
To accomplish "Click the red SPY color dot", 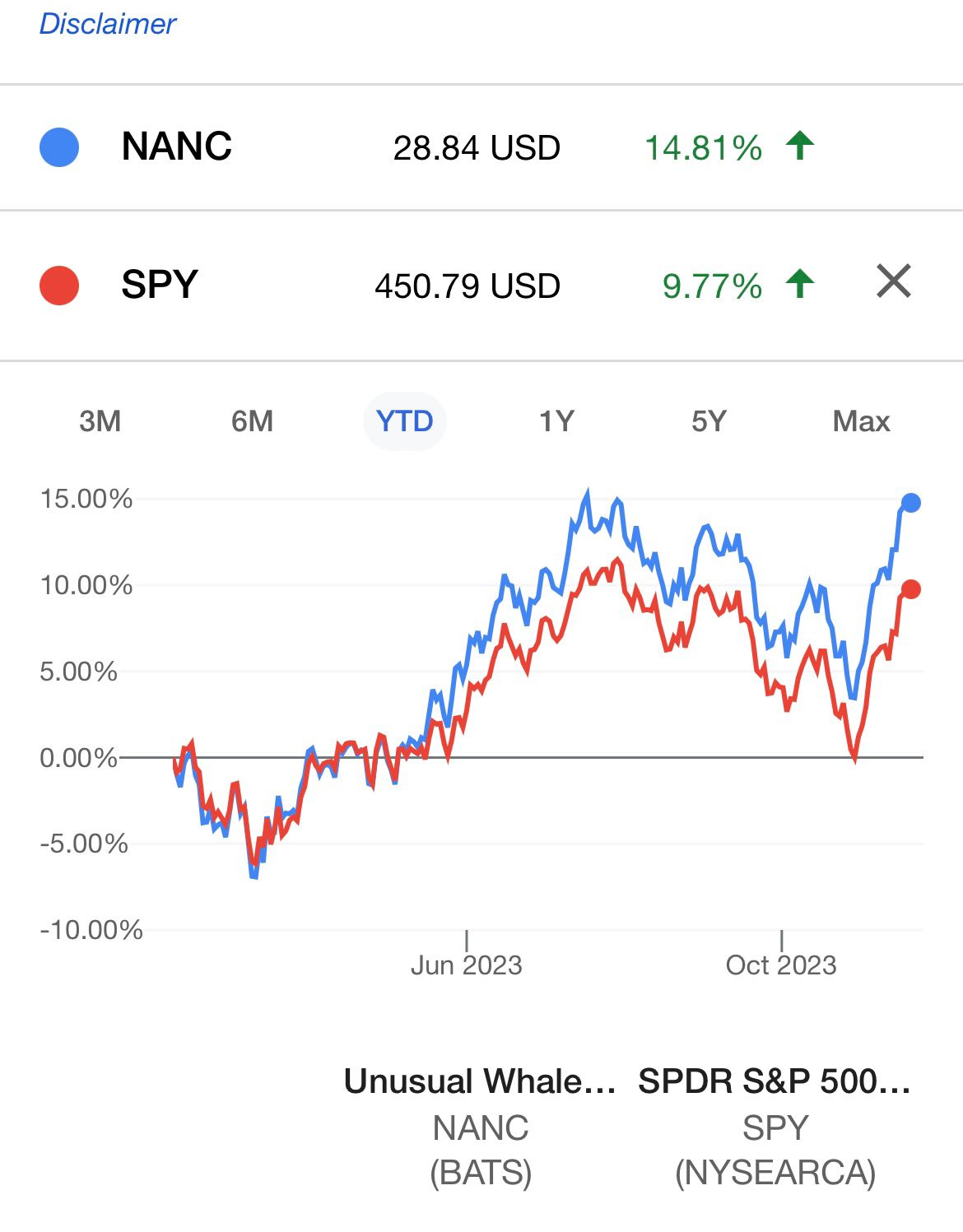I will pos(59,286).
